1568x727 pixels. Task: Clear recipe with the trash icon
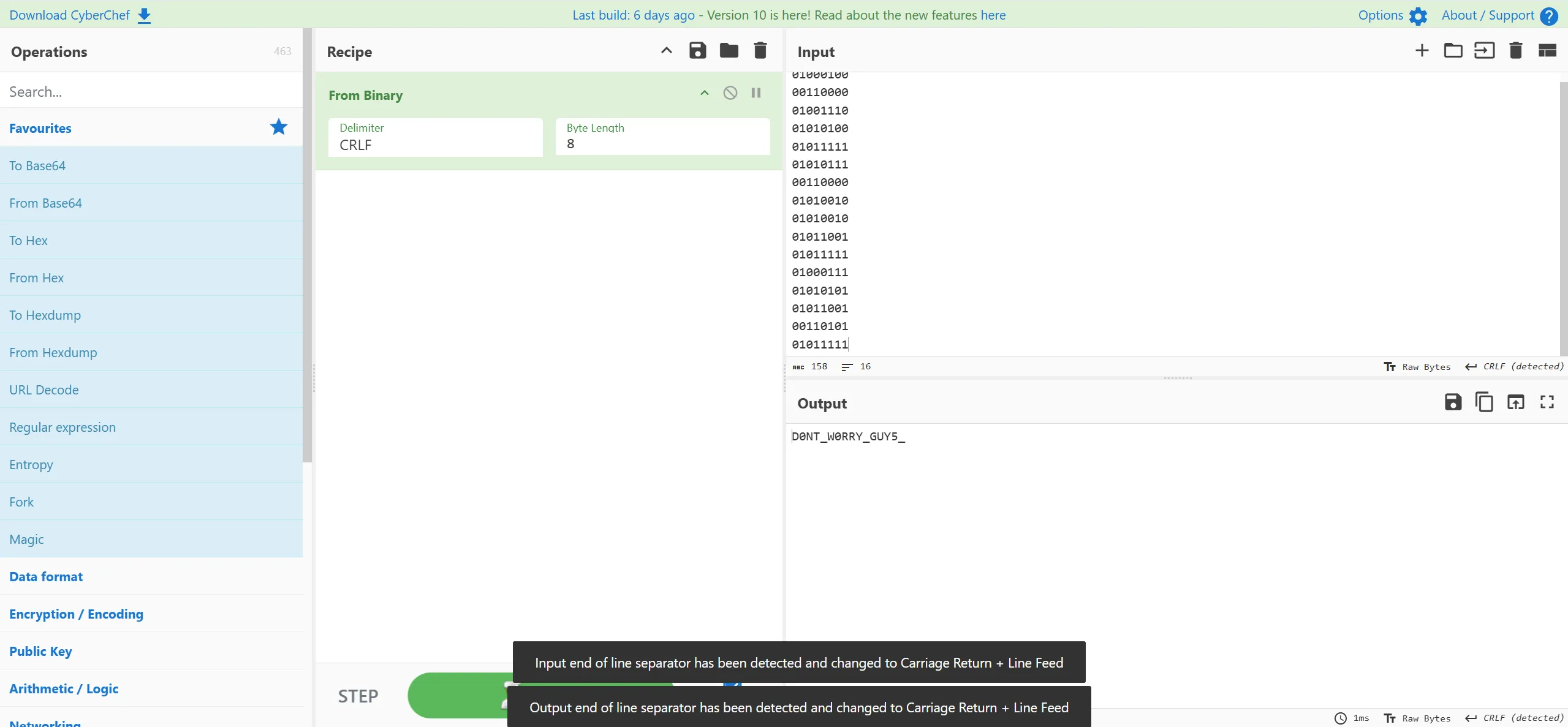click(x=760, y=51)
